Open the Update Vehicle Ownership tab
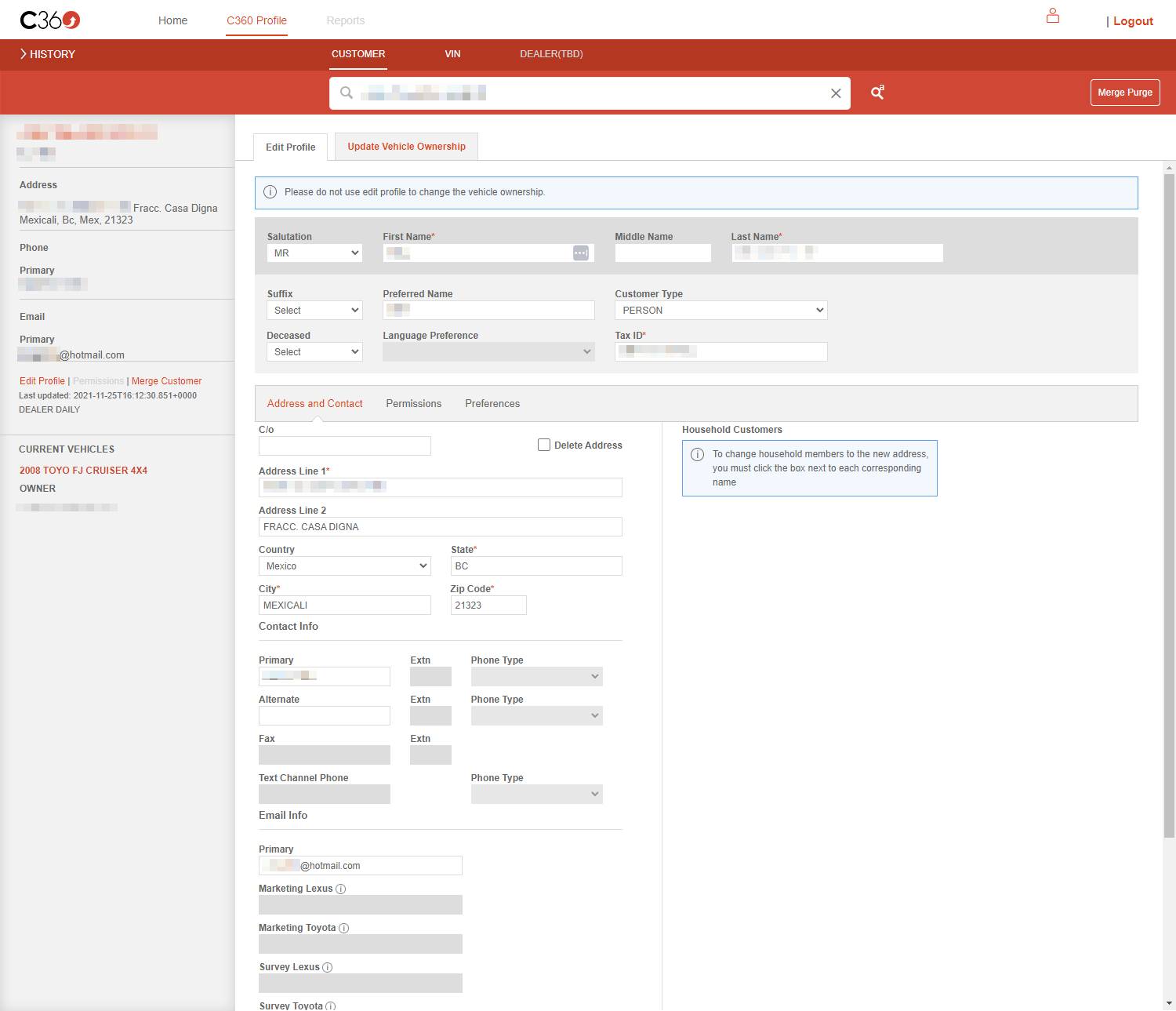Viewport: 1176px width, 1011px height. [x=407, y=147]
